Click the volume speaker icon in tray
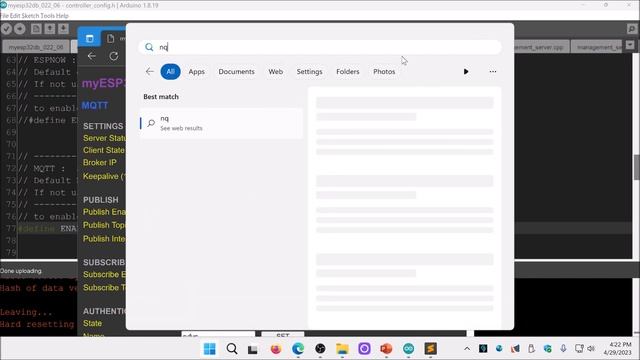This screenshot has width=640, height=360. (x=591, y=349)
